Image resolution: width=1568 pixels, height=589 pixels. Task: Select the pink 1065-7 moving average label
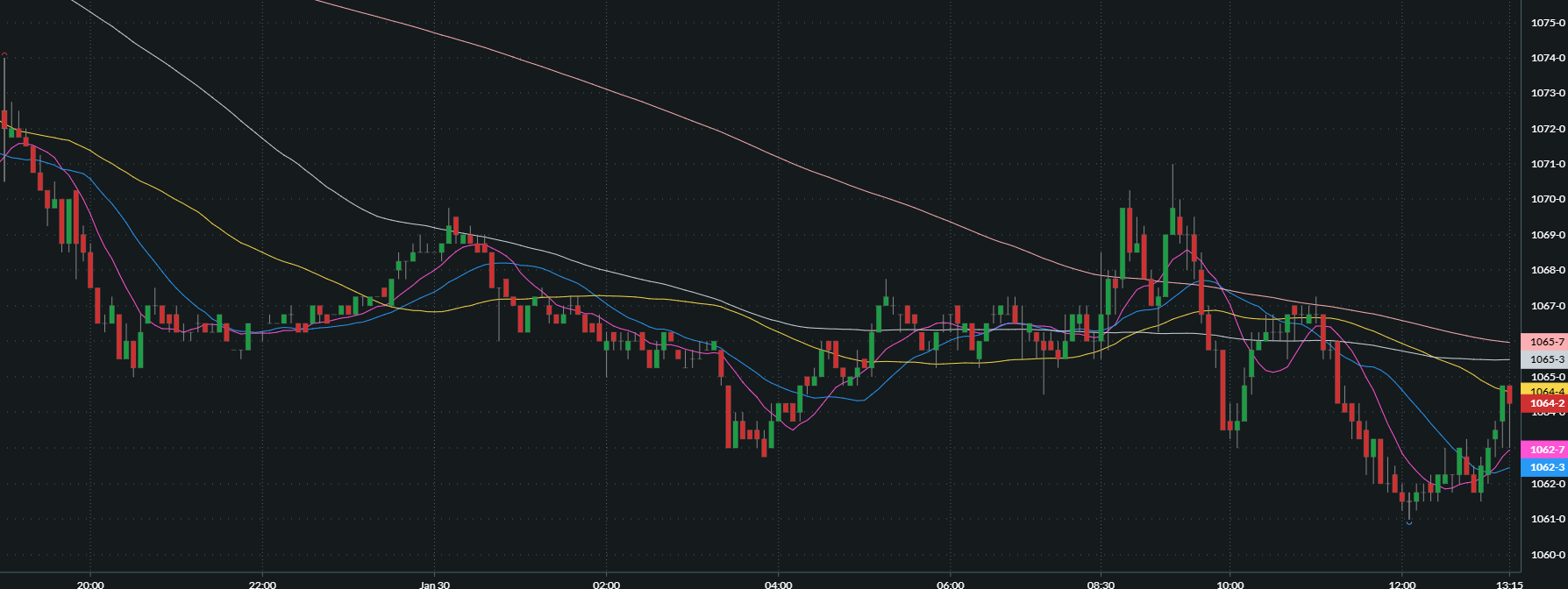tap(1547, 342)
